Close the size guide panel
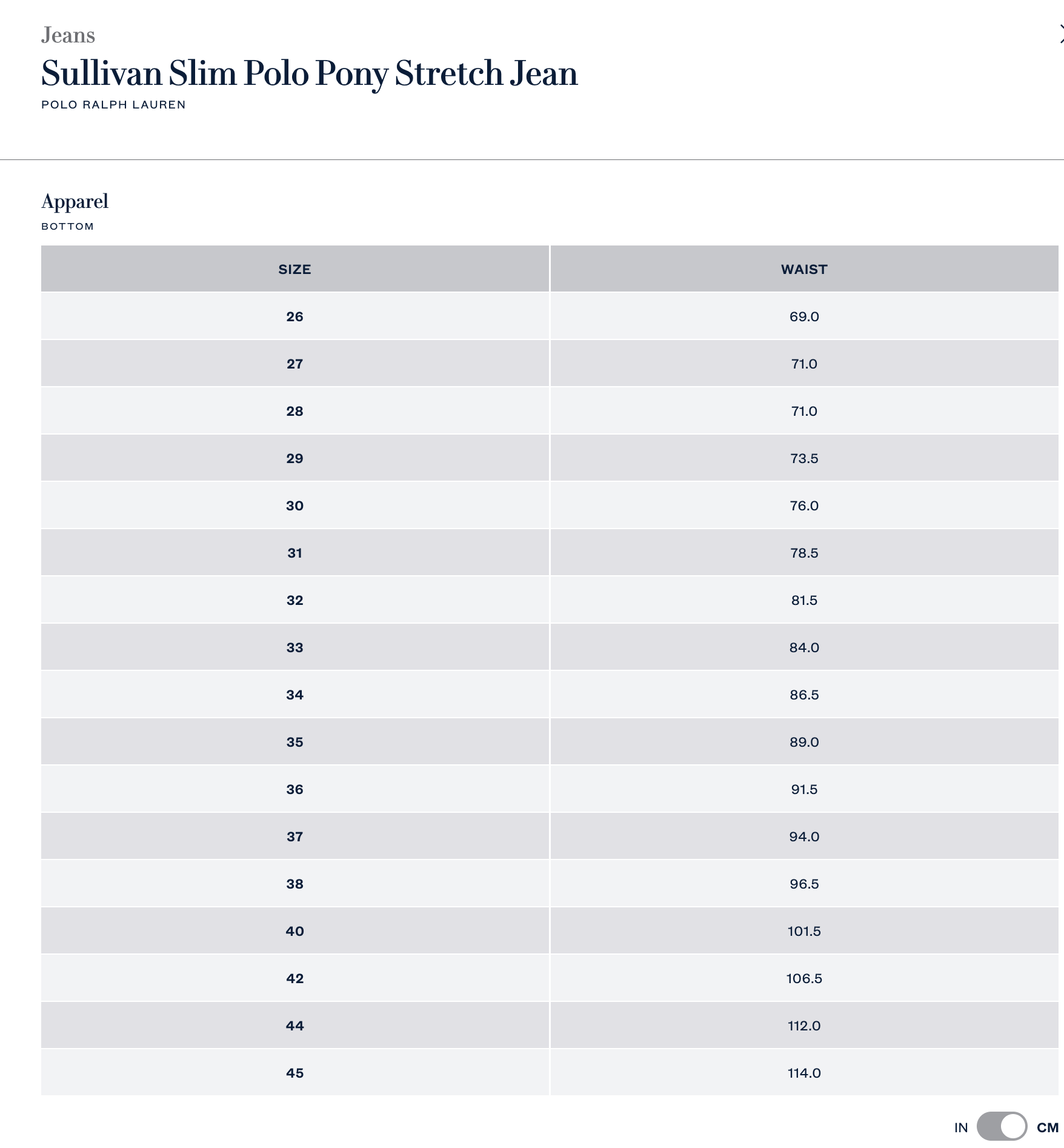 1060,35
